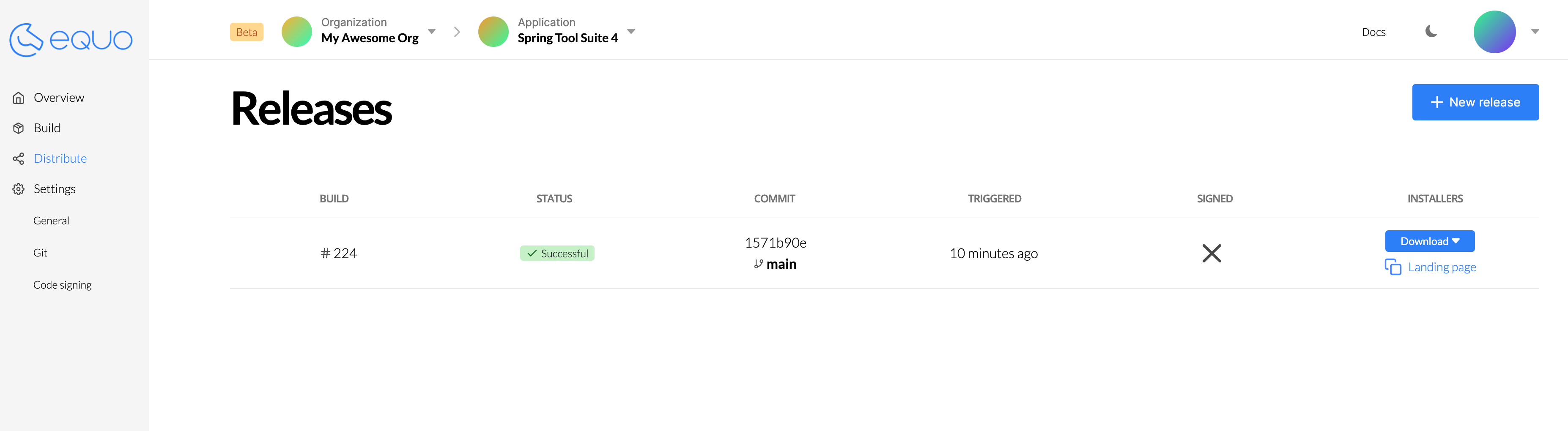1568x431 pixels.
Task: Click the Settings gear icon
Action: click(18, 189)
